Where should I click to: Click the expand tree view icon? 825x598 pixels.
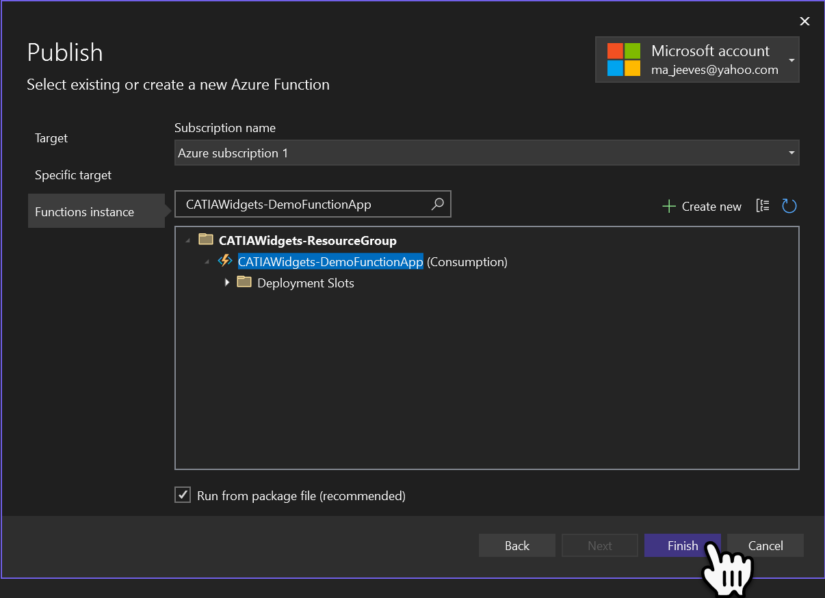(x=763, y=205)
